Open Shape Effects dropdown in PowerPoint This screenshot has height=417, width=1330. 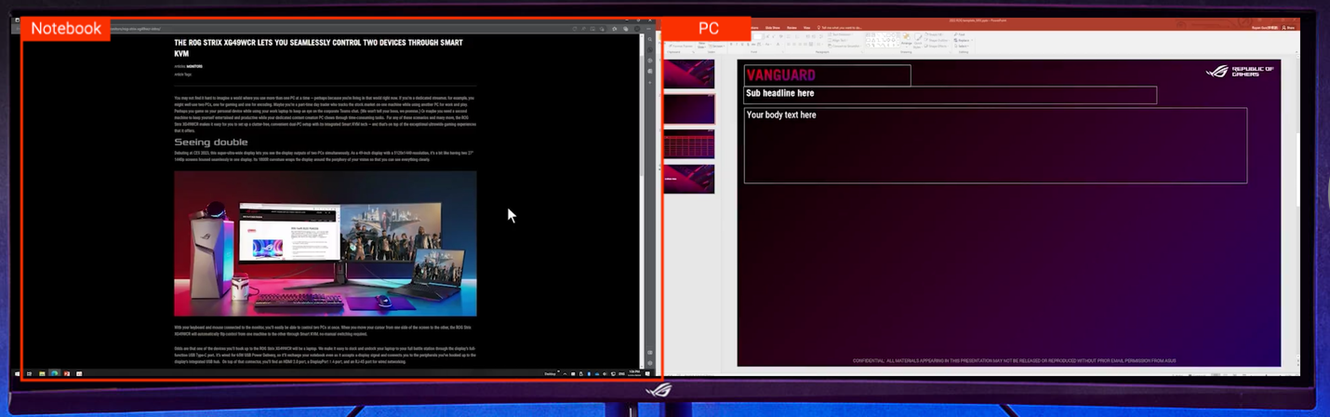pyautogui.click(x=936, y=46)
